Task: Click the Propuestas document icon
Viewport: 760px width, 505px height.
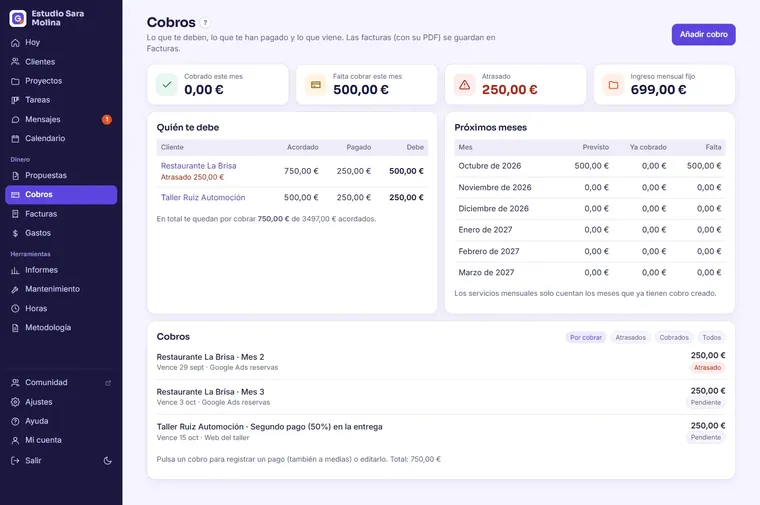Action: pos(15,175)
